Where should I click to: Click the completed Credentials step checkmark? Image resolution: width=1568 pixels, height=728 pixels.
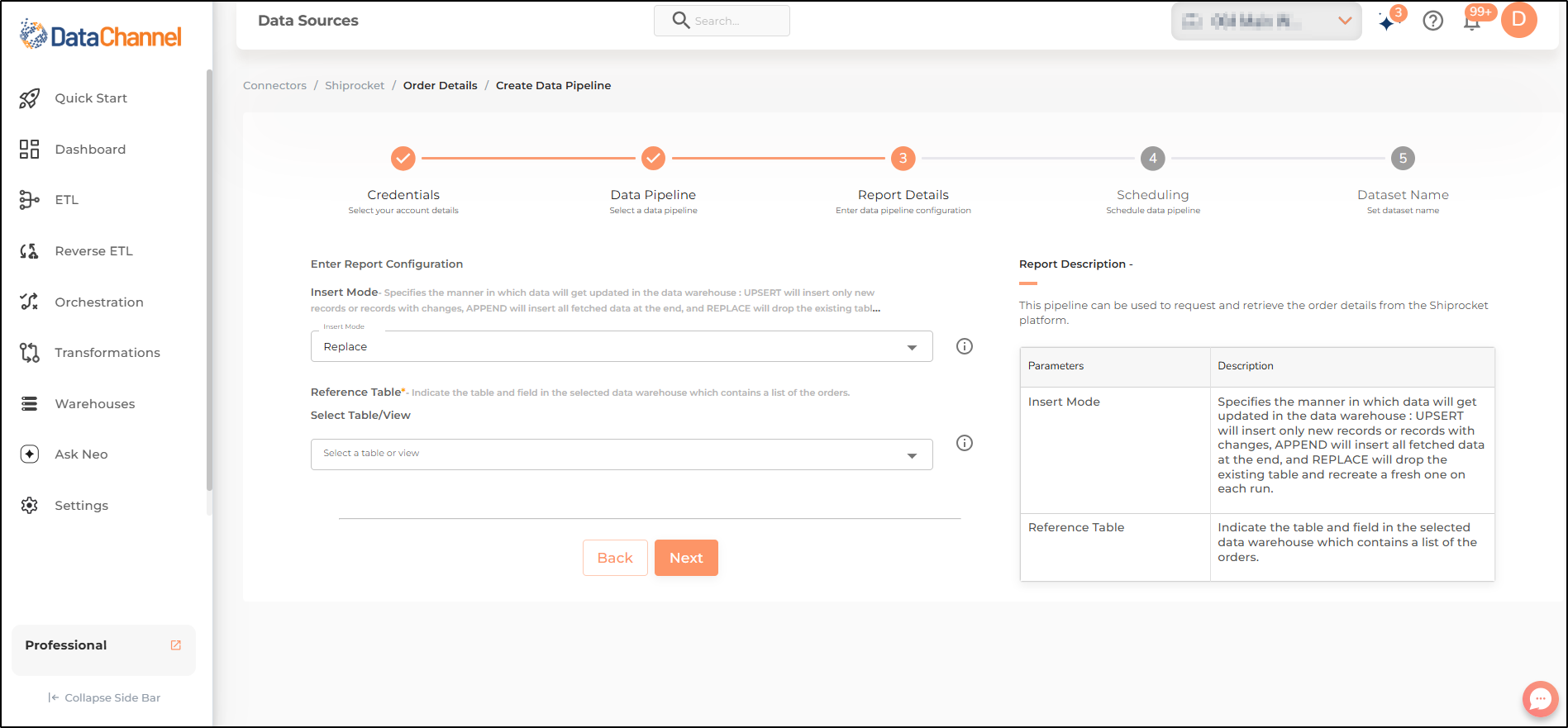(x=403, y=158)
